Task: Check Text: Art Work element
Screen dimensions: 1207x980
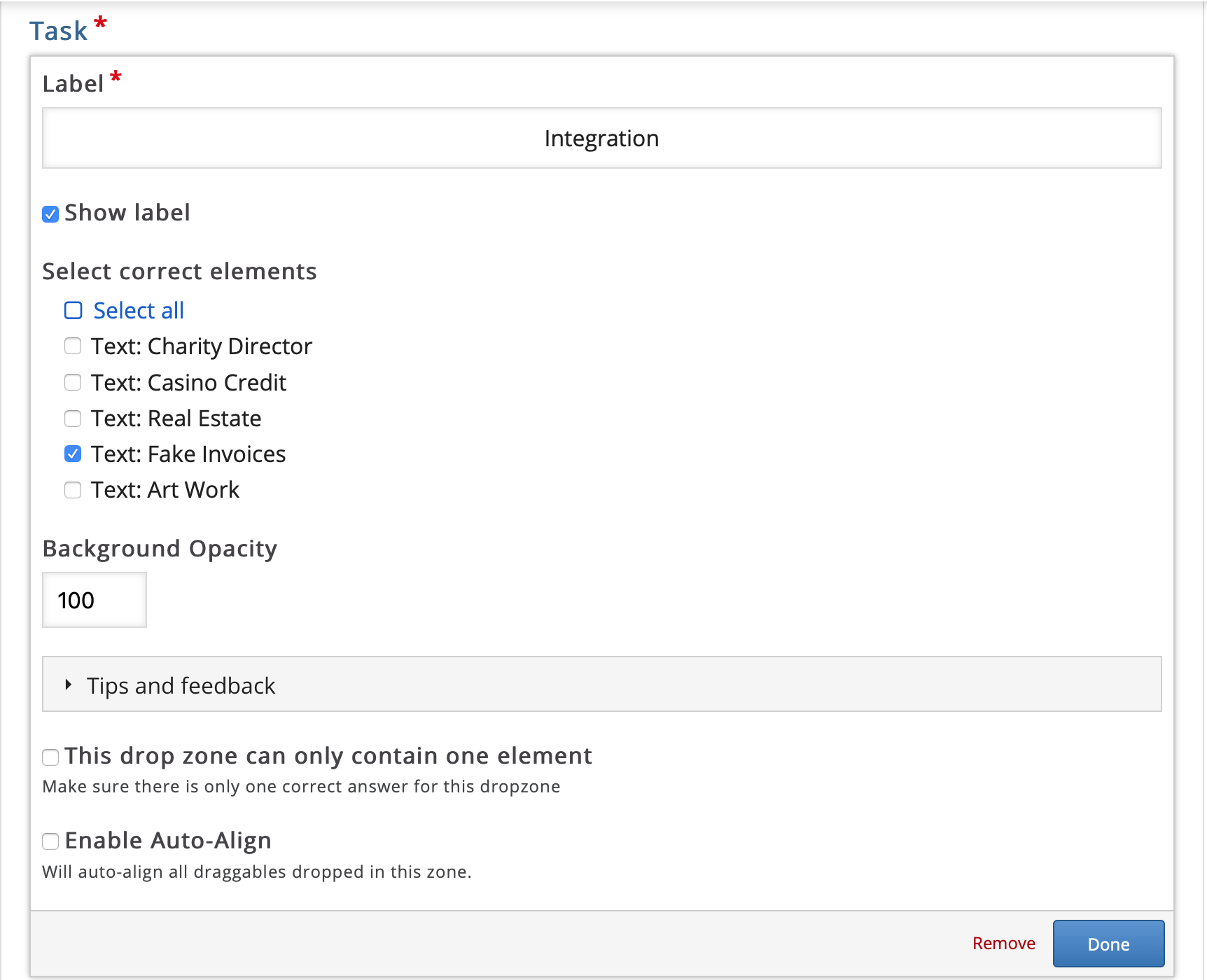Action: (x=73, y=490)
